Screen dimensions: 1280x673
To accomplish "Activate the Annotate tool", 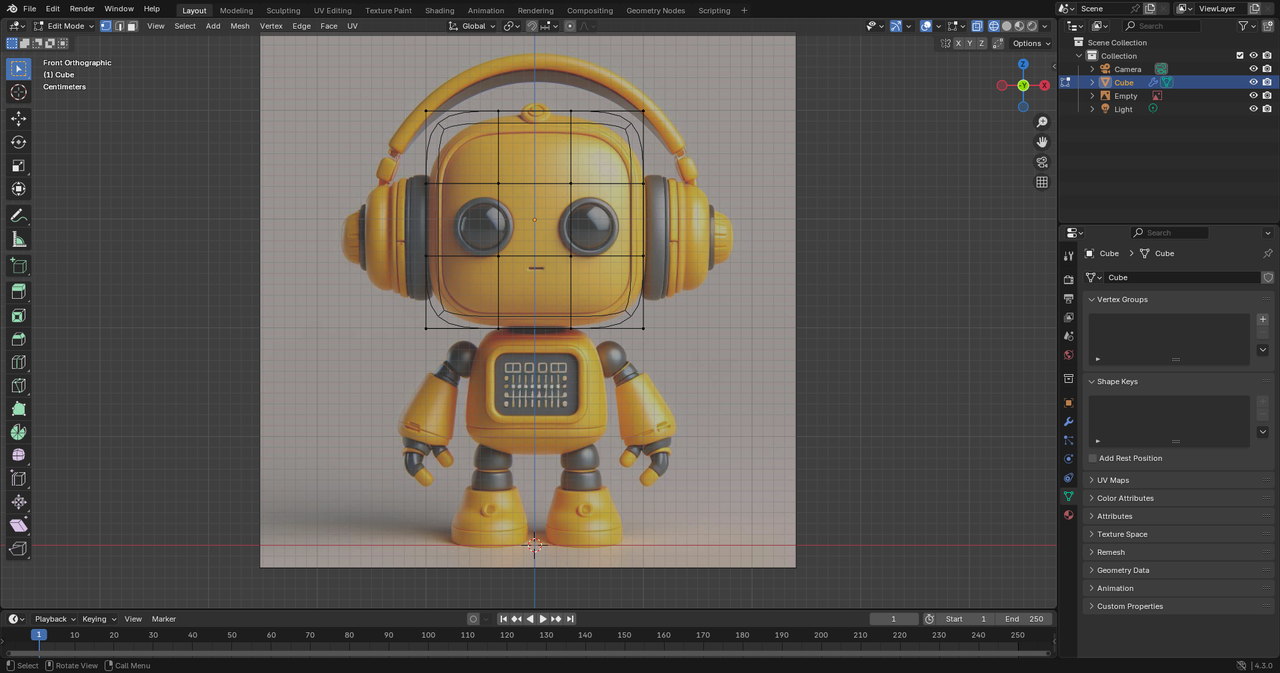I will 18,215.
